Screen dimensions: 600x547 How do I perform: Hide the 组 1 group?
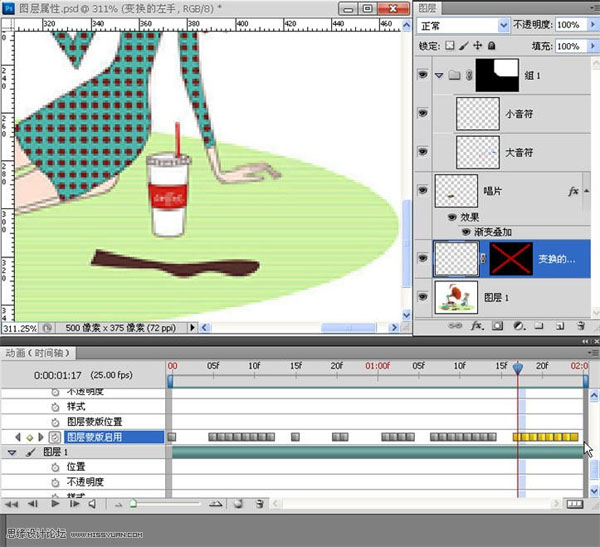422,74
